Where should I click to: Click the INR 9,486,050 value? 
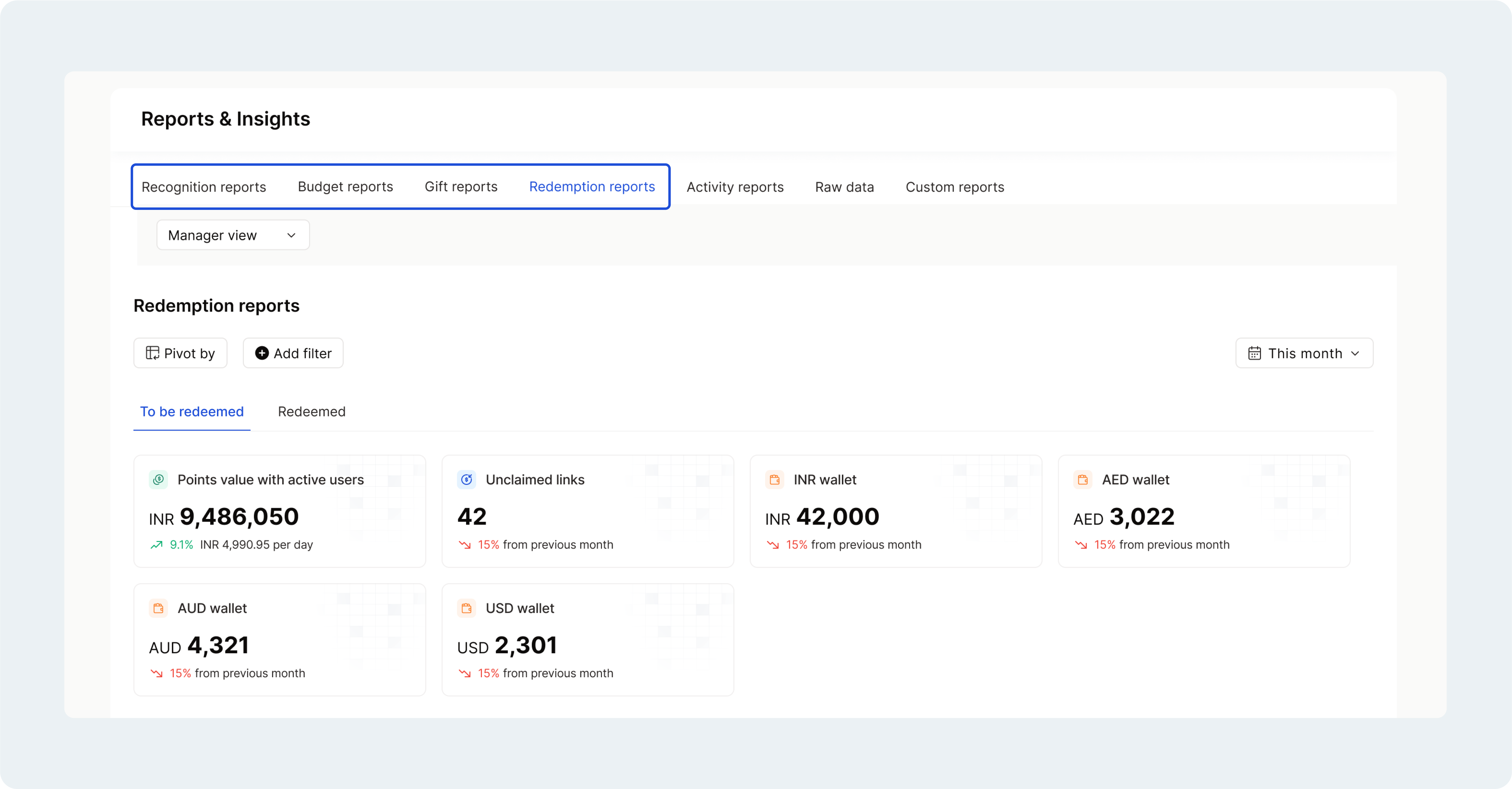pyautogui.click(x=224, y=517)
